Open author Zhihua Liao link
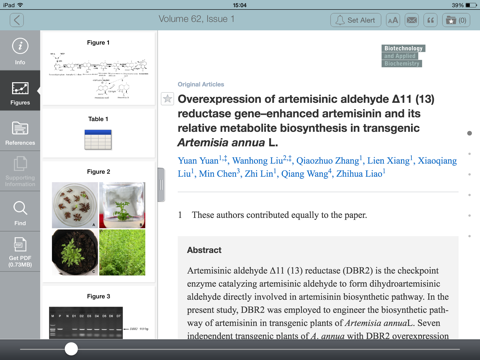The width and height of the screenshot is (480, 360). click(x=359, y=174)
